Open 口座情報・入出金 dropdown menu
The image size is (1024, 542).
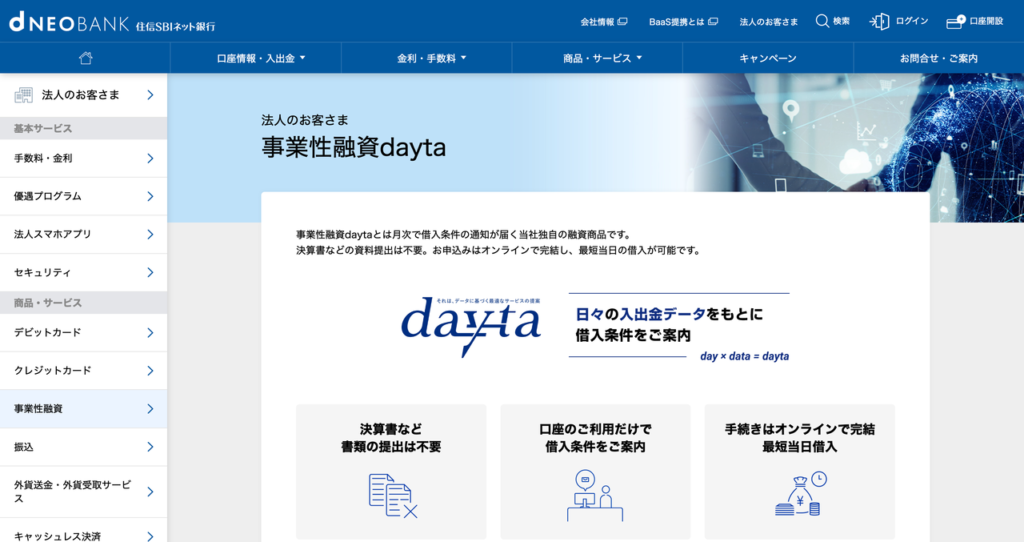(261, 58)
